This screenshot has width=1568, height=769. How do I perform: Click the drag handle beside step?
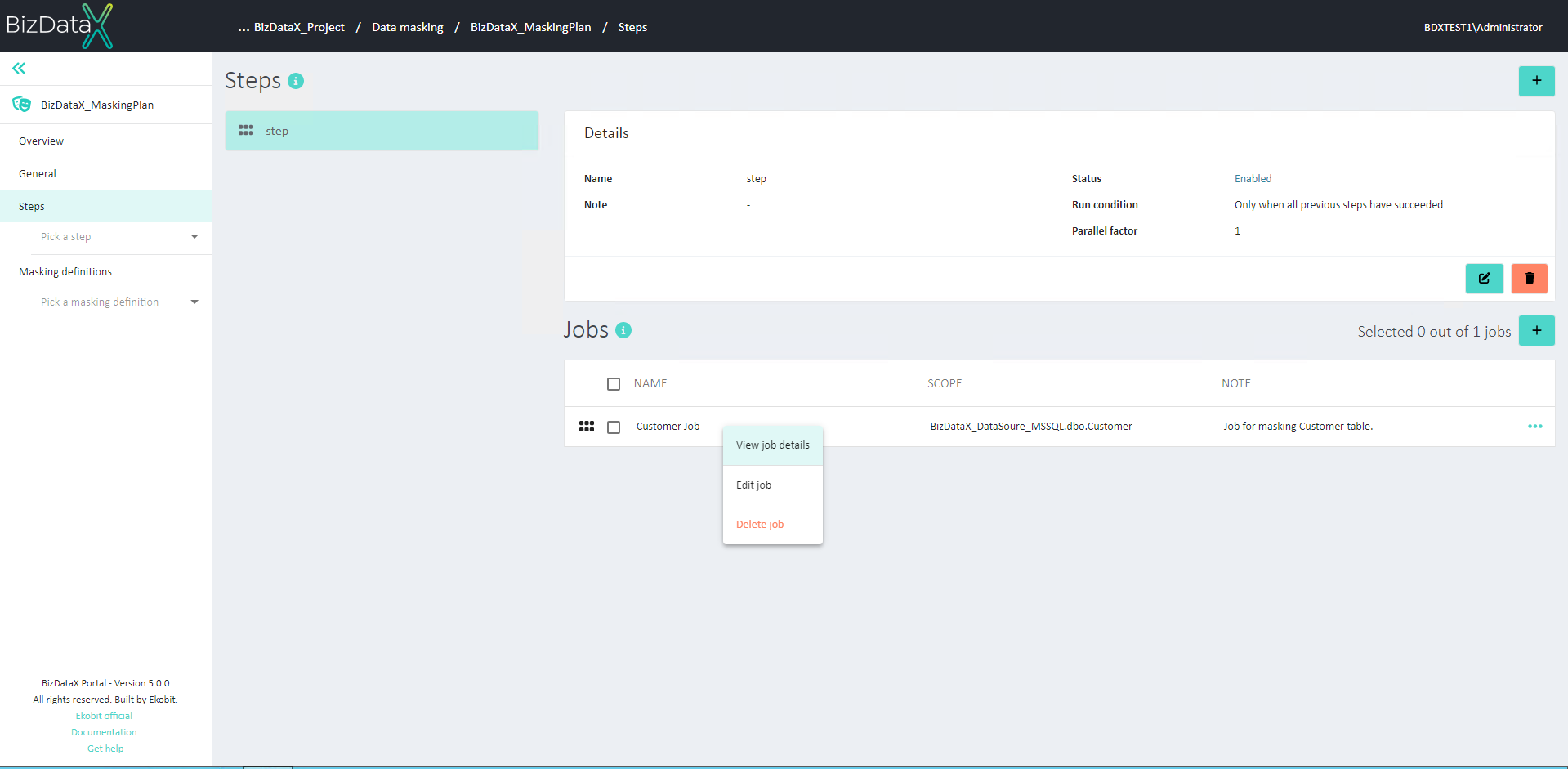click(246, 131)
